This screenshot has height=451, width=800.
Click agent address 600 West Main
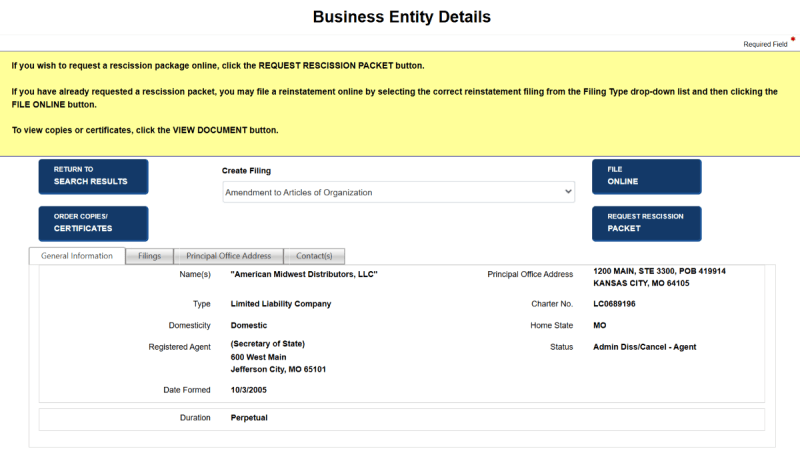pos(258,357)
